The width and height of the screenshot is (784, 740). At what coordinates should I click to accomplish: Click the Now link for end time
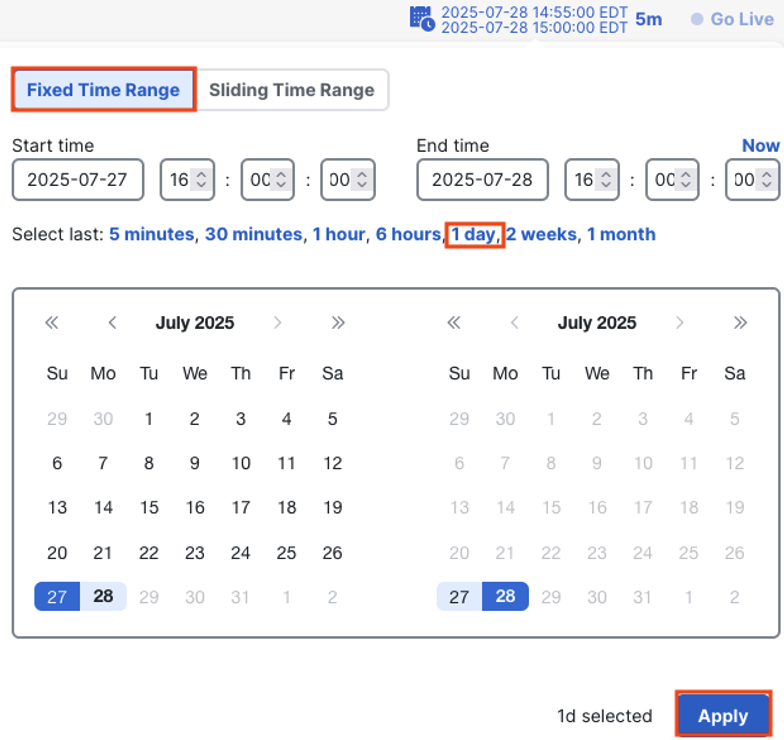coord(760,146)
